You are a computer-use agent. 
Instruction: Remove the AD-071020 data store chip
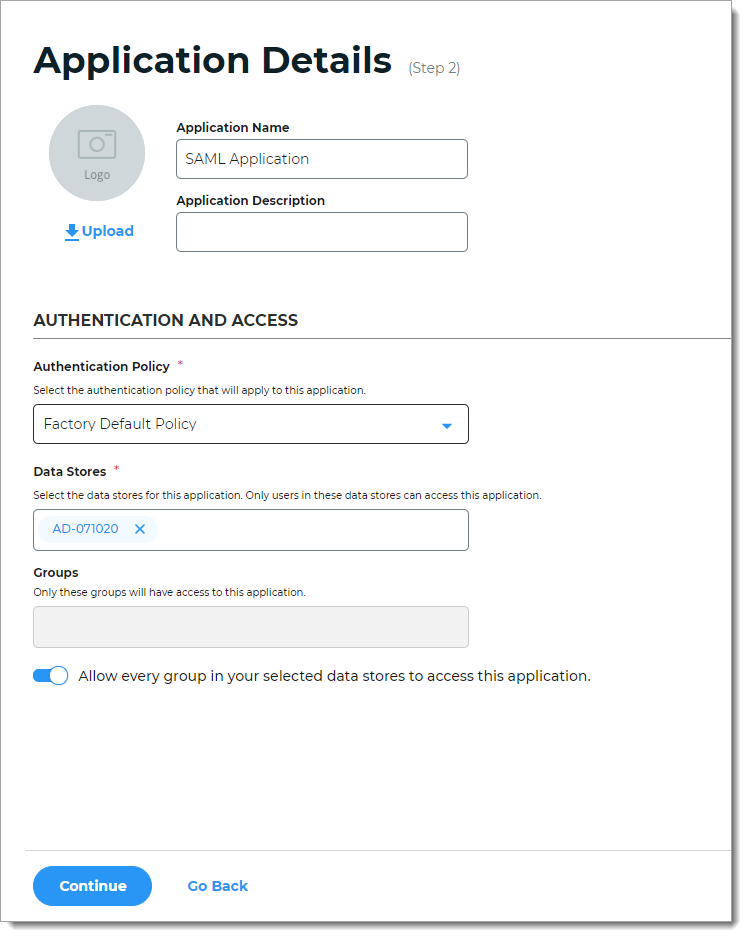tap(139, 529)
